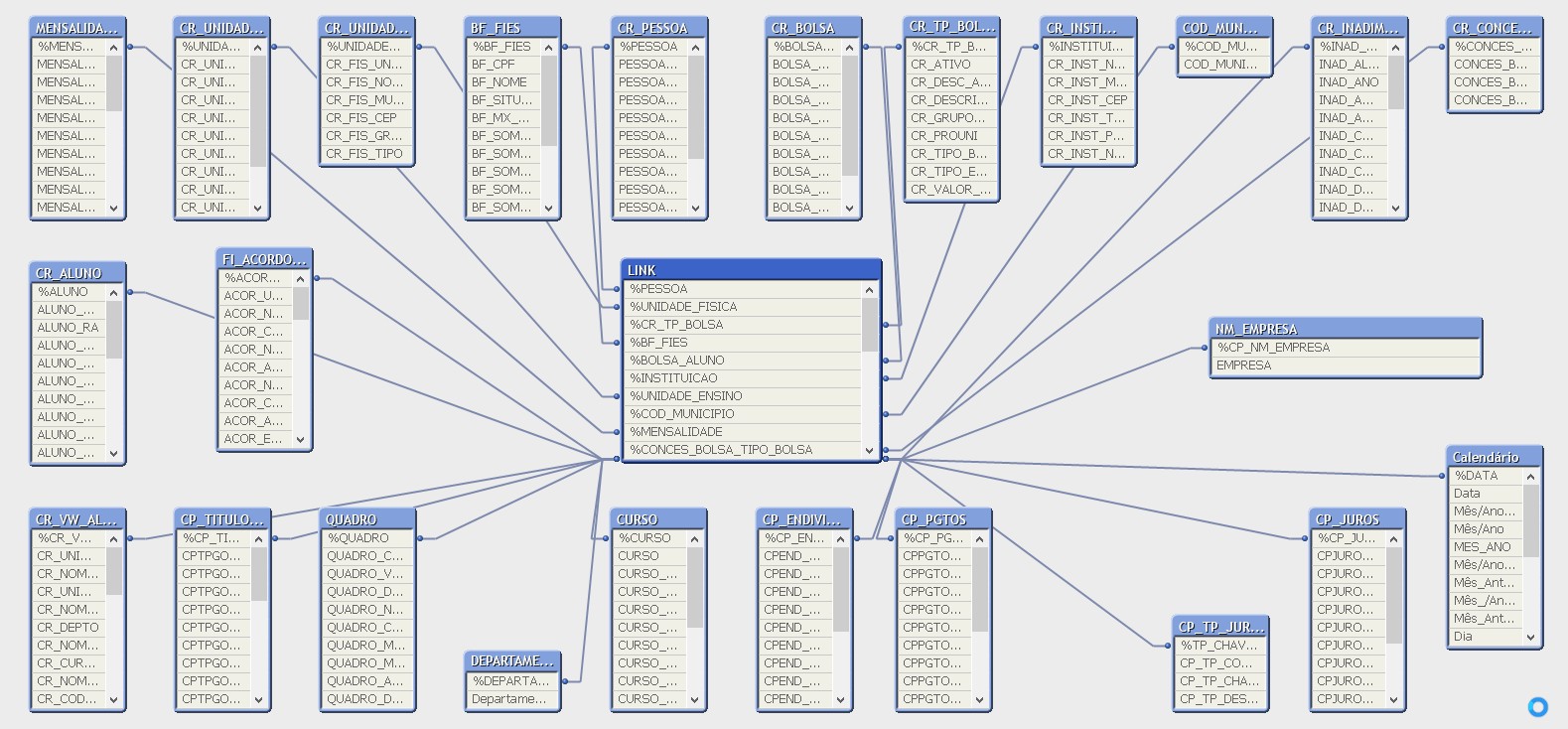Click the scroll-down arrow in the CR_PESSOA table

pyautogui.click(x=695, y=208)
